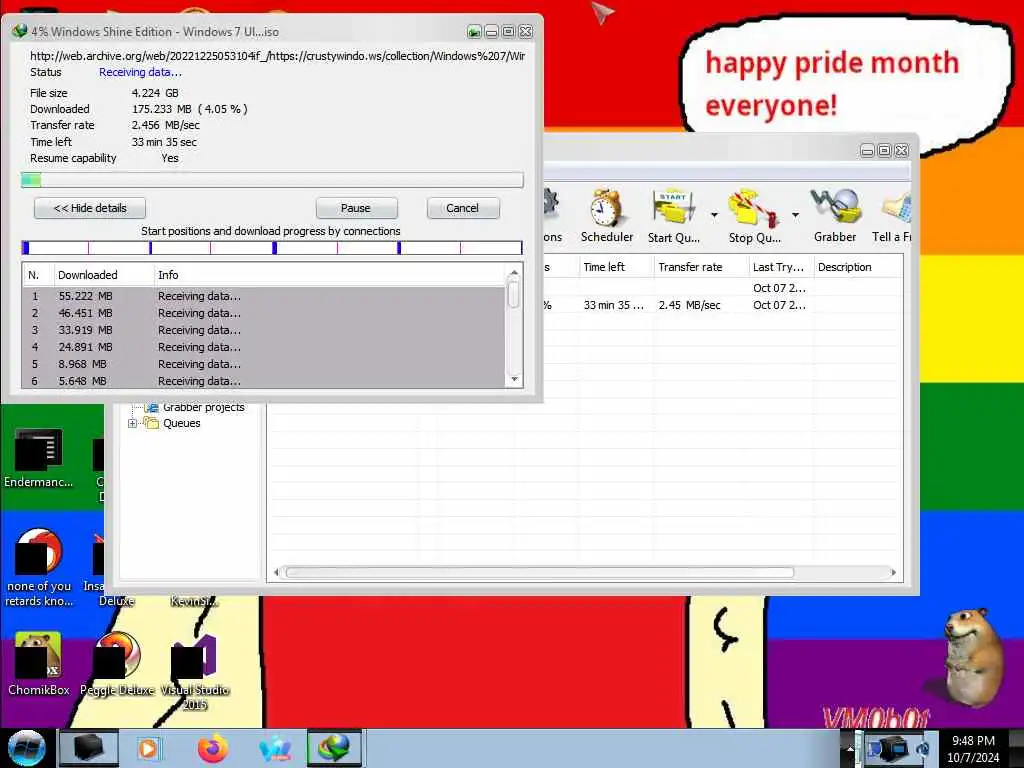The image size is (1024, 768).
Task: Click the overall download progress bar
Action: 272,180
